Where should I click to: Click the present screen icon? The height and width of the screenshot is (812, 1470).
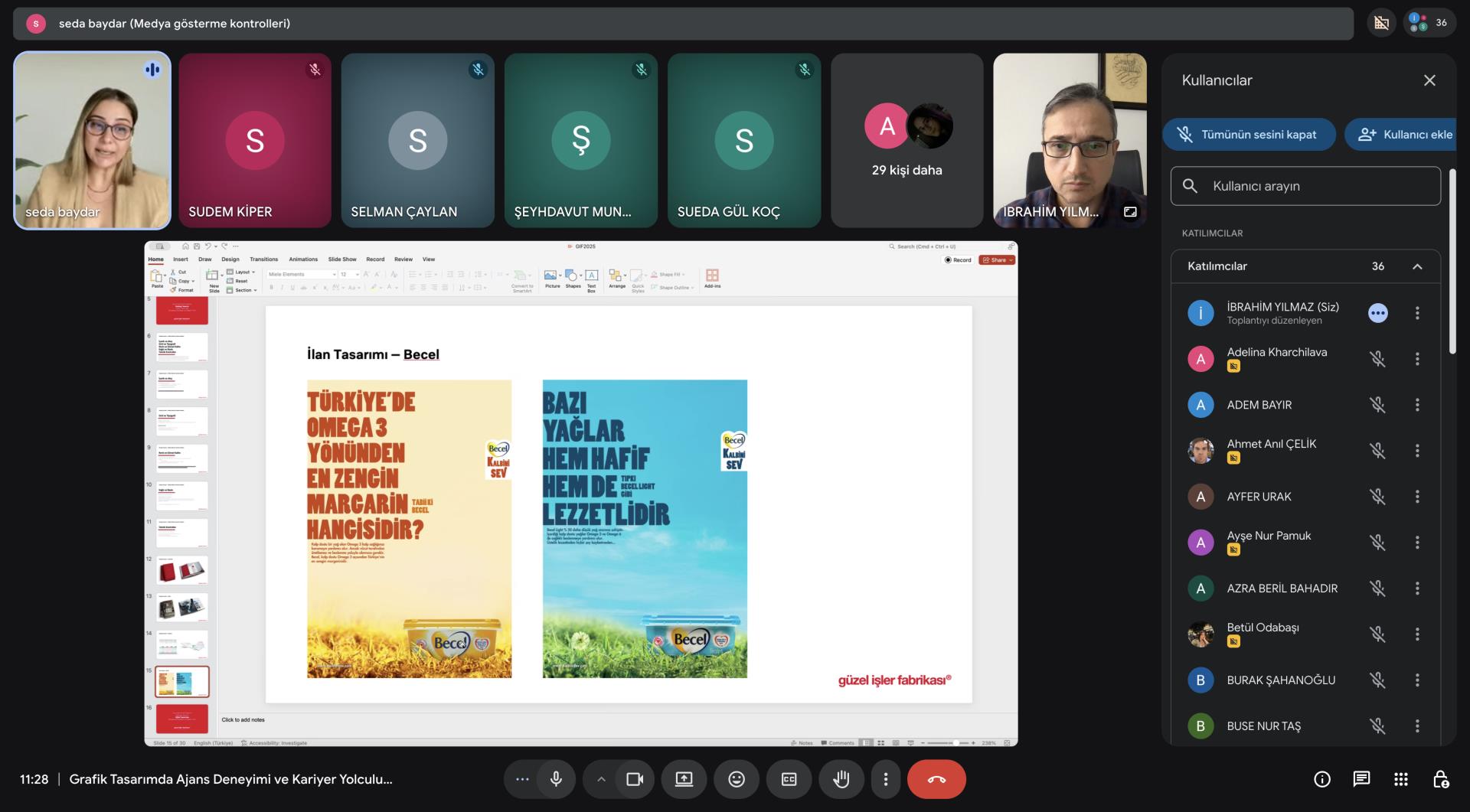pos(684,779)
